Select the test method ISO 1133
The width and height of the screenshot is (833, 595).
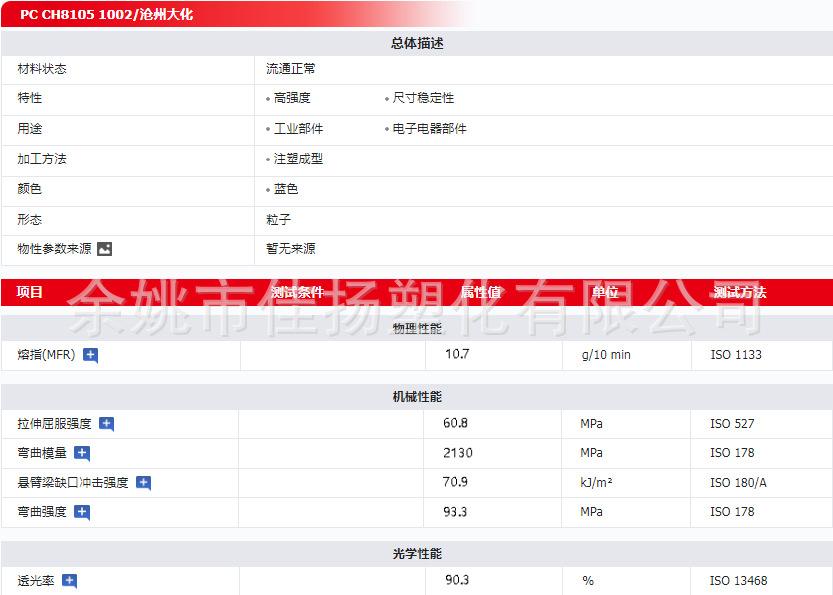[x=736, y=355]
